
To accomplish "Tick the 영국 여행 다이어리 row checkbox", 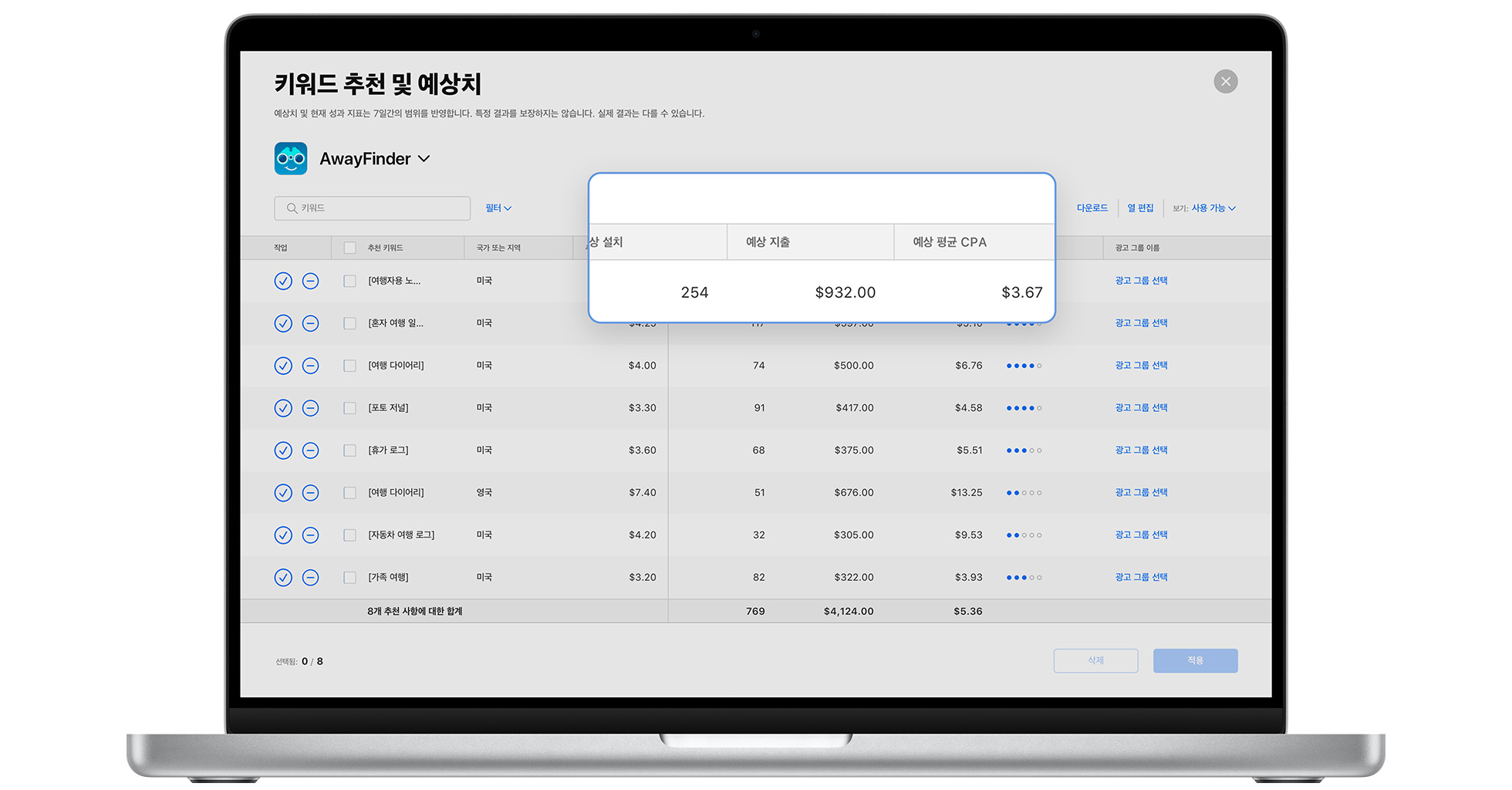I will [x=349, y=493].
